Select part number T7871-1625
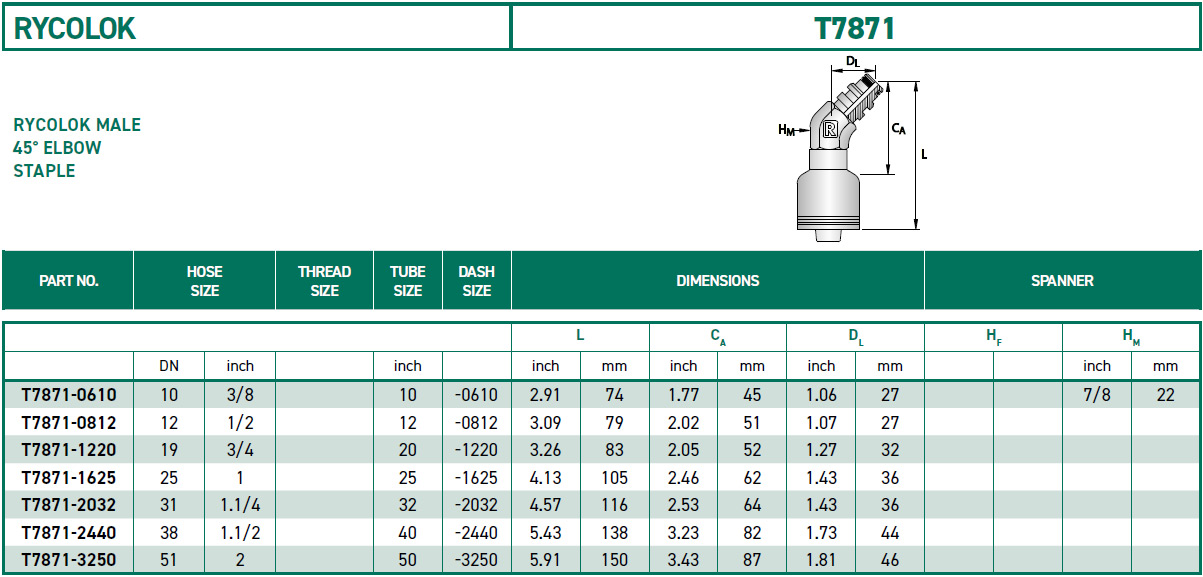Image resolution: width=1203 pixels, height=577 pixels. (x=68, y=477)
